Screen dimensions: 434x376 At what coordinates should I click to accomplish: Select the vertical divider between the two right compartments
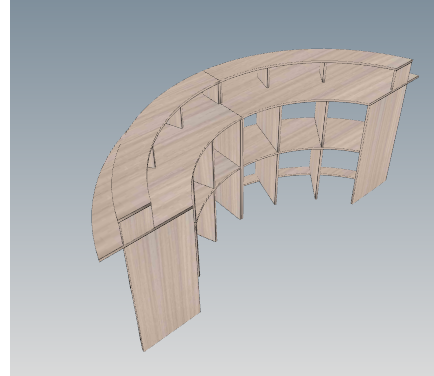pyautogui.click(x=319, y=150)
